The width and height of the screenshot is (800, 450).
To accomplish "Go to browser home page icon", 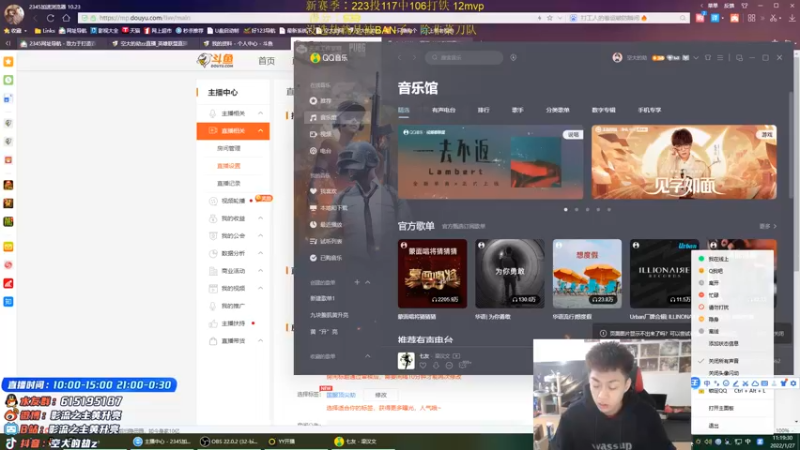I will point(66,18).
